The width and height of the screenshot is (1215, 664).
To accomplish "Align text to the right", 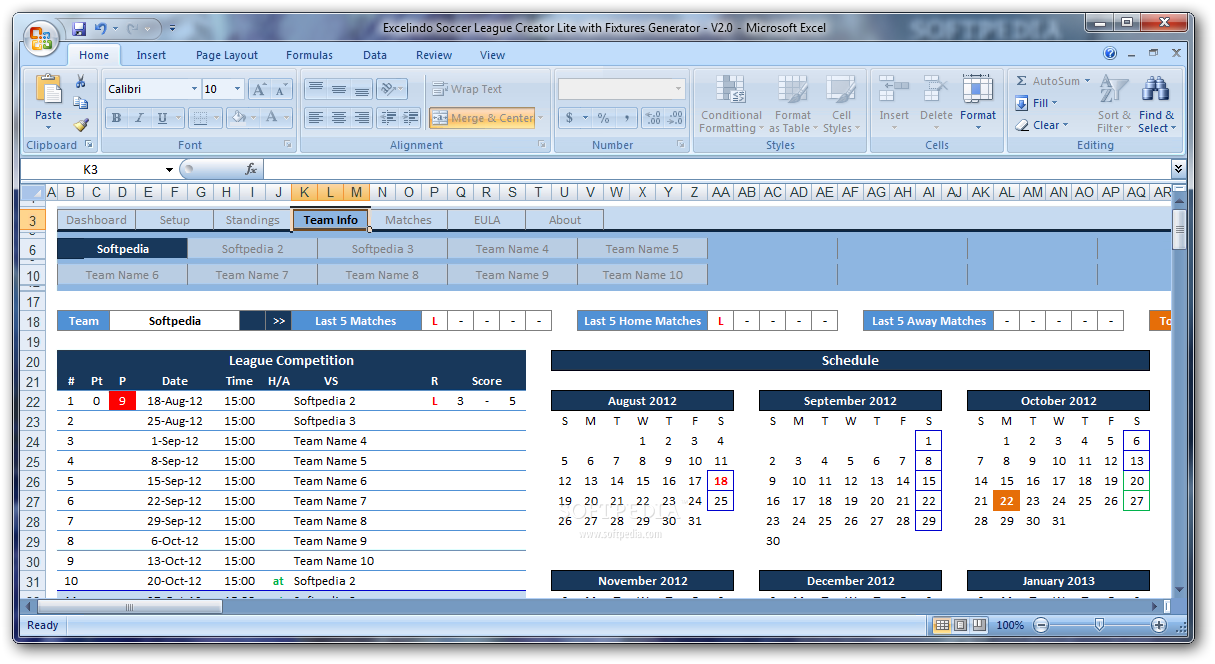I will tap(362, 118).
